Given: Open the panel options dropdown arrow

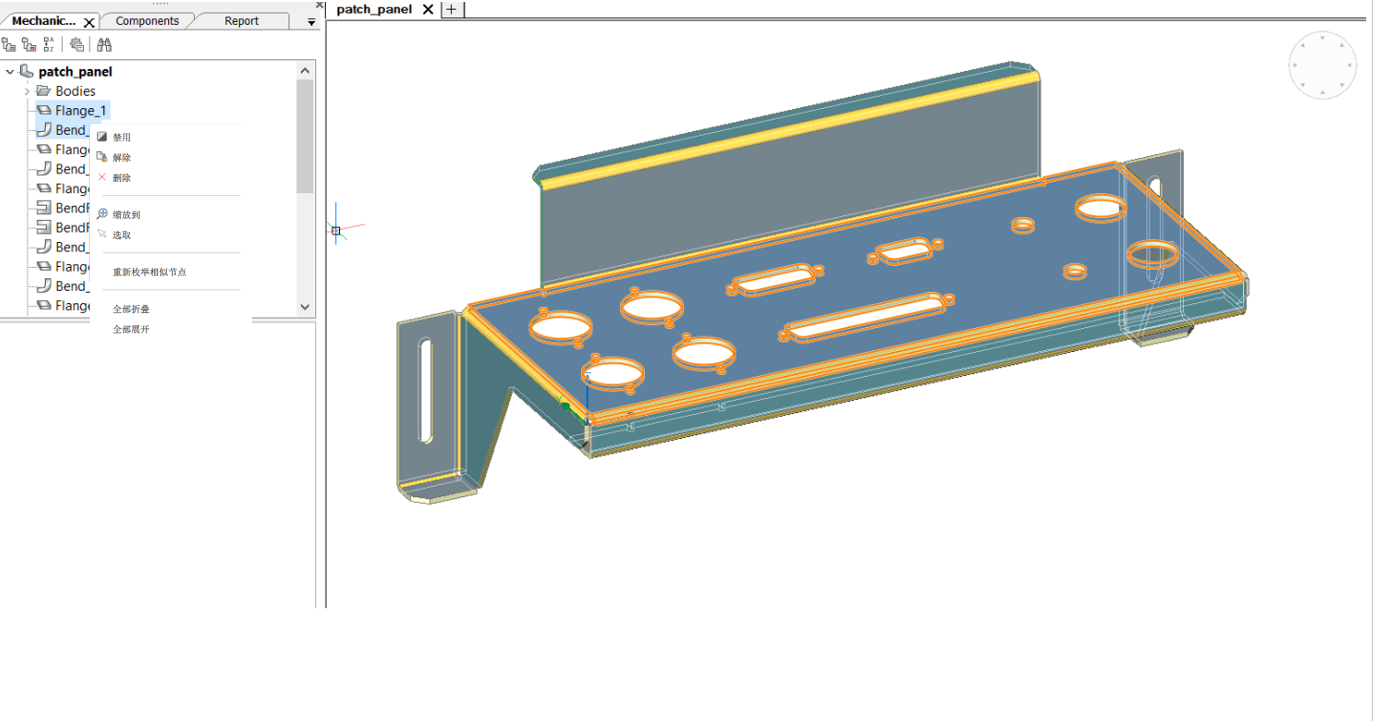Looking at the screenshot, I should 311,22.
